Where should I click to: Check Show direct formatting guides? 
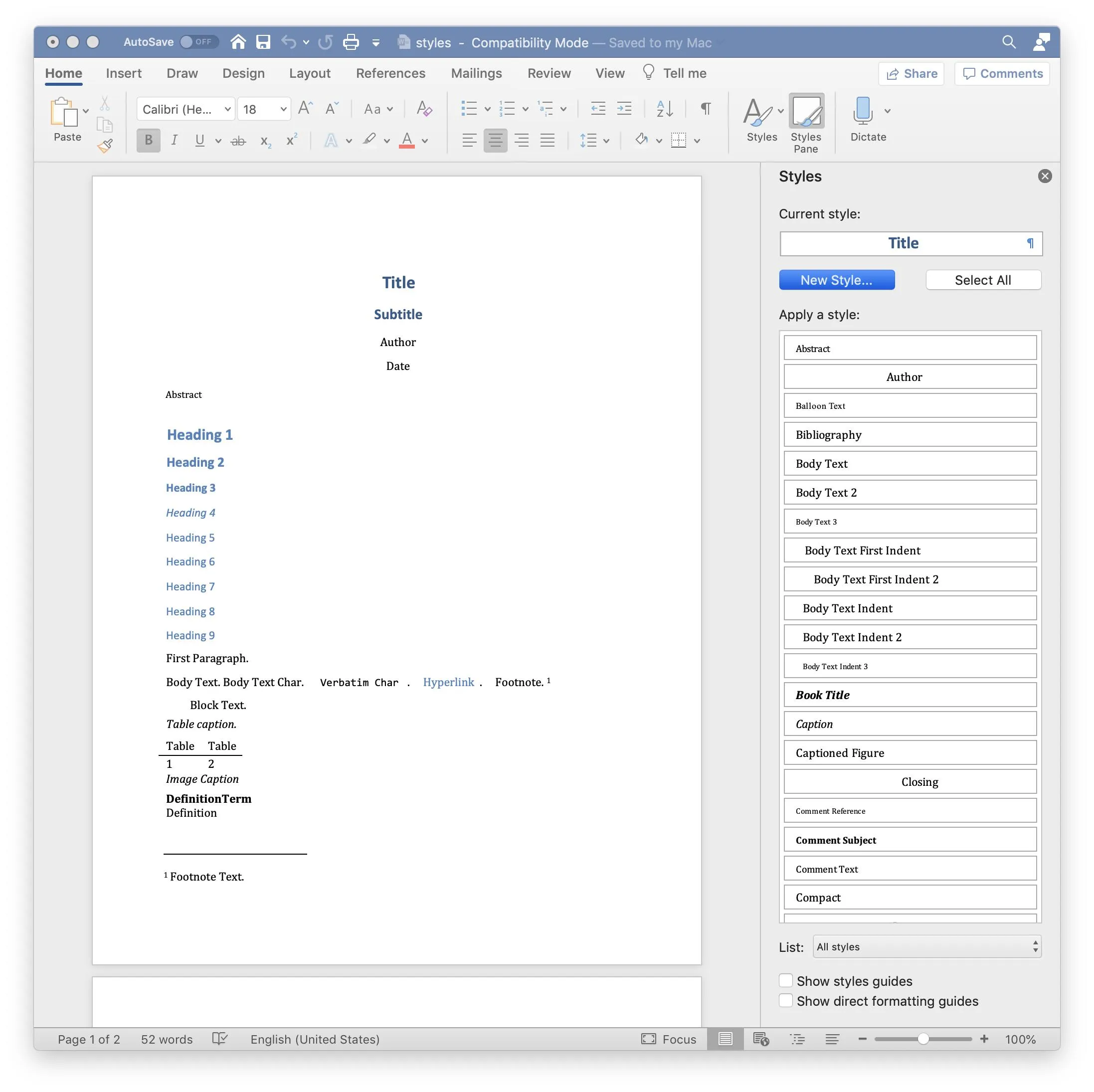(x=785, y=1000)
